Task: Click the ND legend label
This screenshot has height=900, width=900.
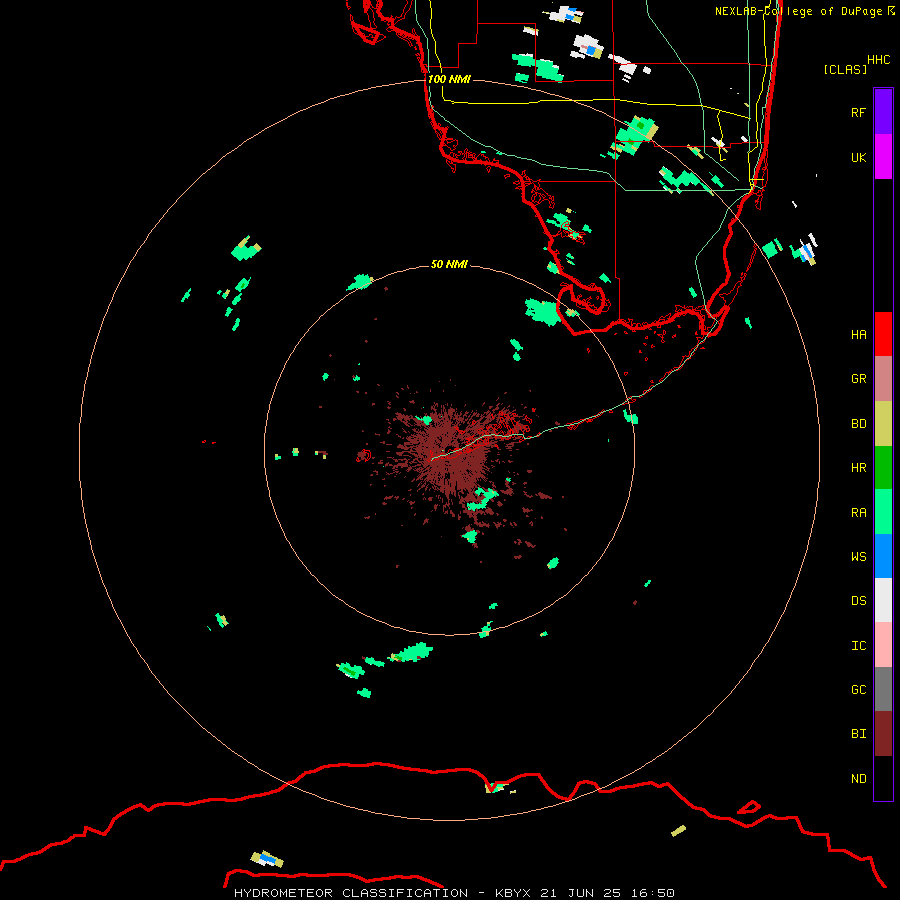Action: tap(858, 779)
